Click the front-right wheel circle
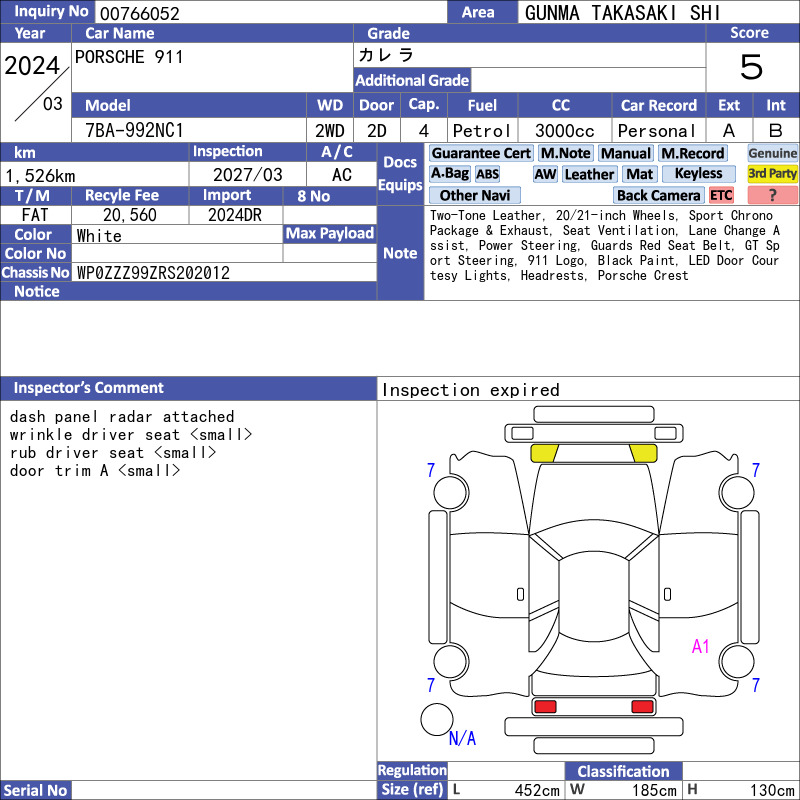The image size is (800, 800). [737, 492]
